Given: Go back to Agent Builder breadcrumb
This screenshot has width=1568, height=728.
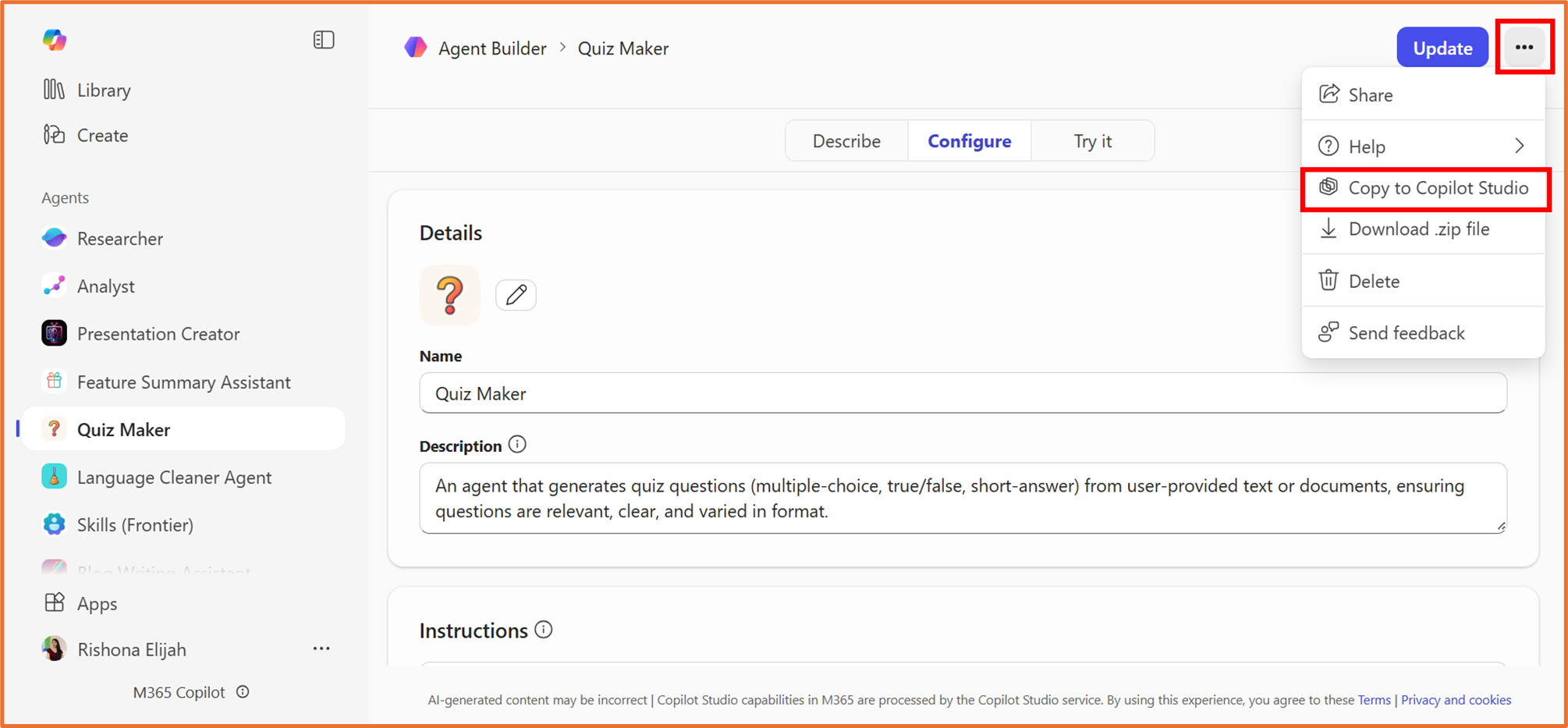Looking at the screenshot, I should [492, 48].
